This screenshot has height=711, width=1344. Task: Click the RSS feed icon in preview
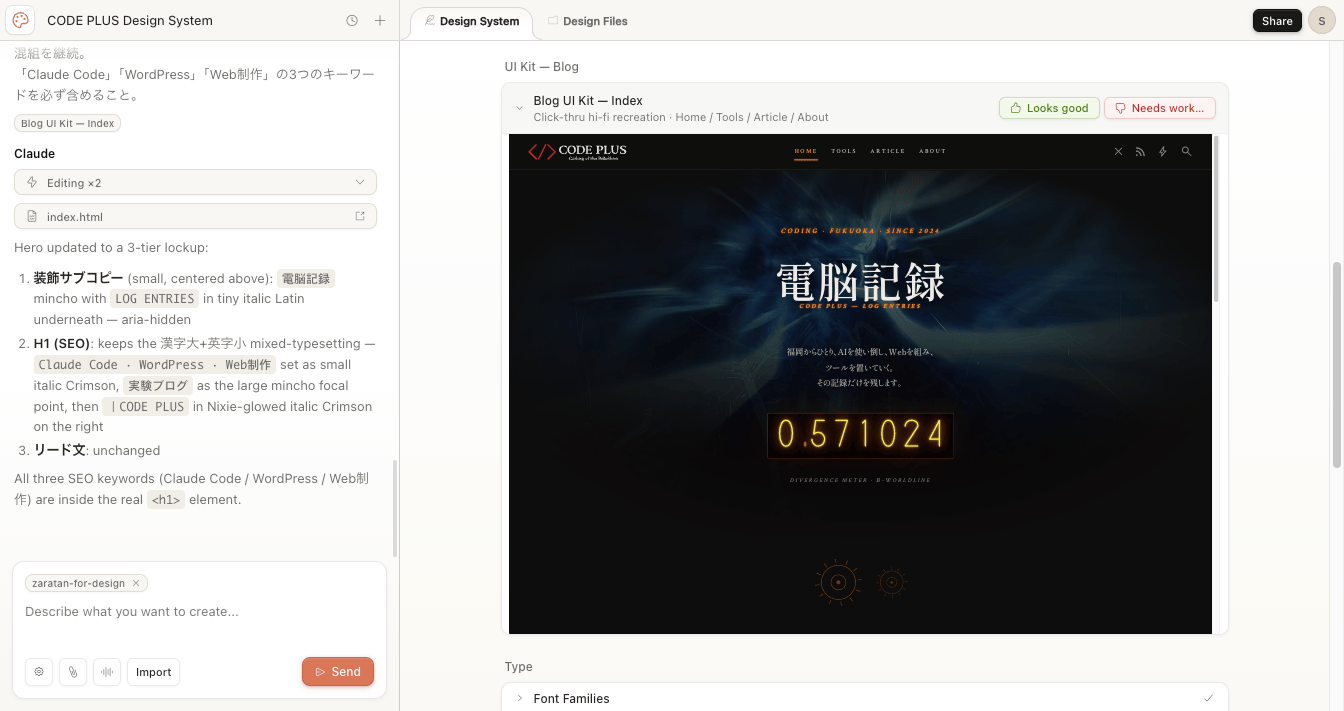tap(1140, 151)
